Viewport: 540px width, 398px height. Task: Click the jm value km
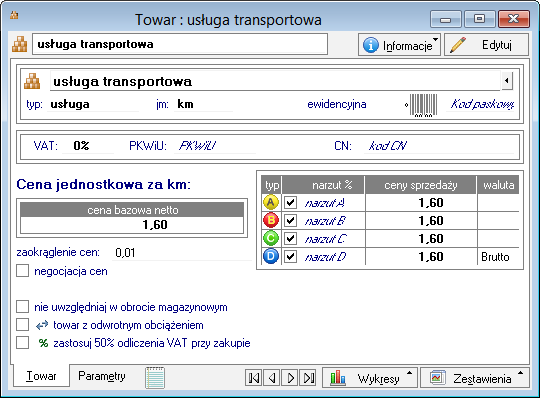(185, 104)
